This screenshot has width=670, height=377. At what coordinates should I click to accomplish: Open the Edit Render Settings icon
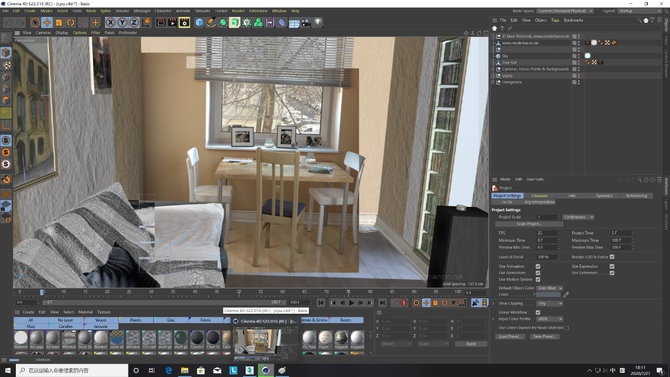pos(184,22)
